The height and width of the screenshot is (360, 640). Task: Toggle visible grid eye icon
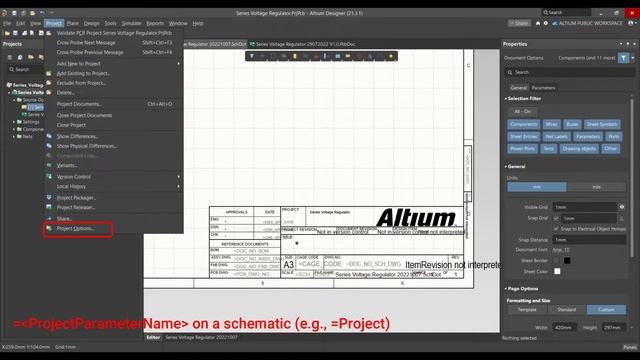(x=622, y=207)
